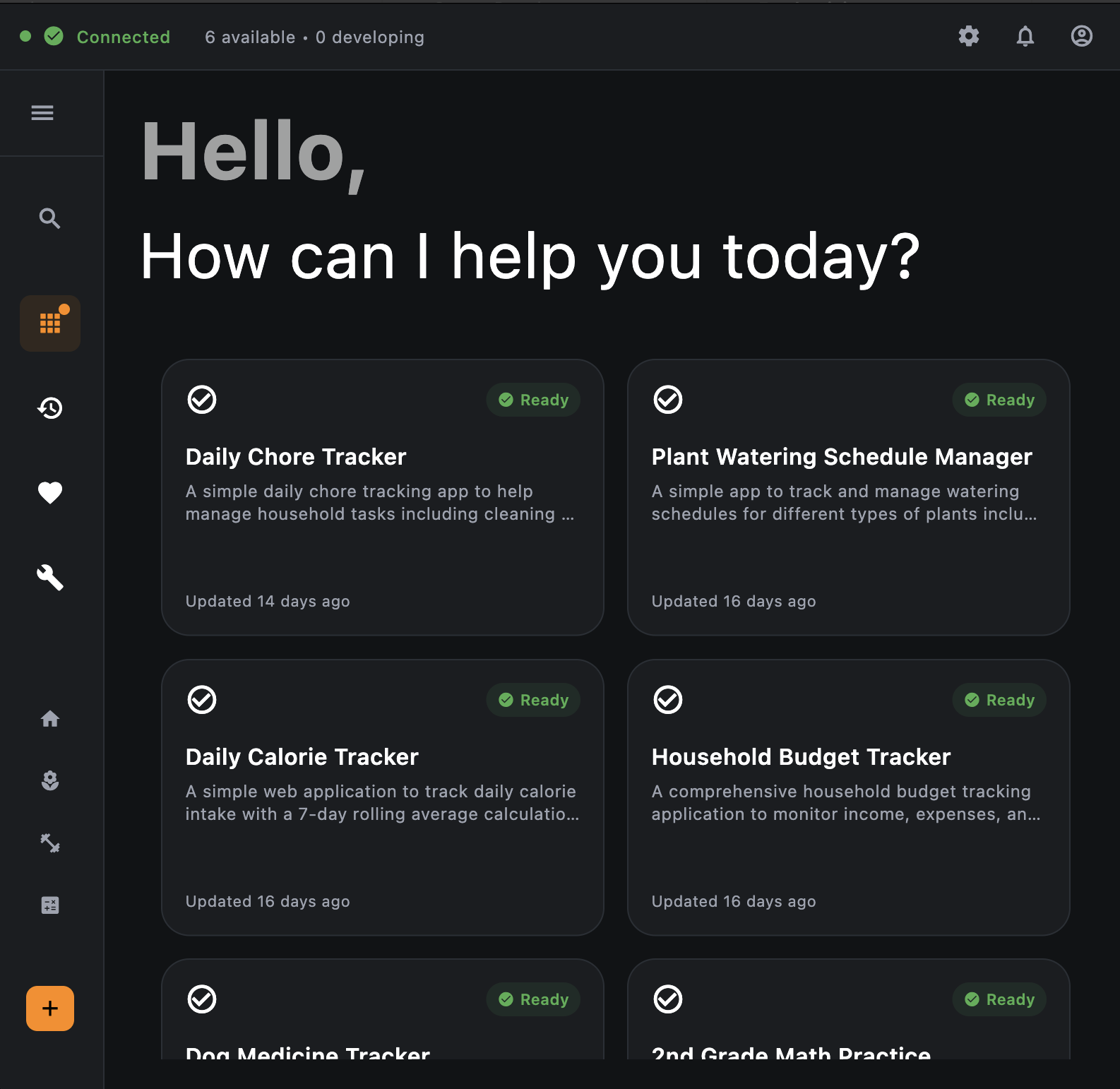Viewport: 1120px width, 1089px height.
Task: Click Ready badge on Dog Medicine Tracker
Action: point(533,999)
